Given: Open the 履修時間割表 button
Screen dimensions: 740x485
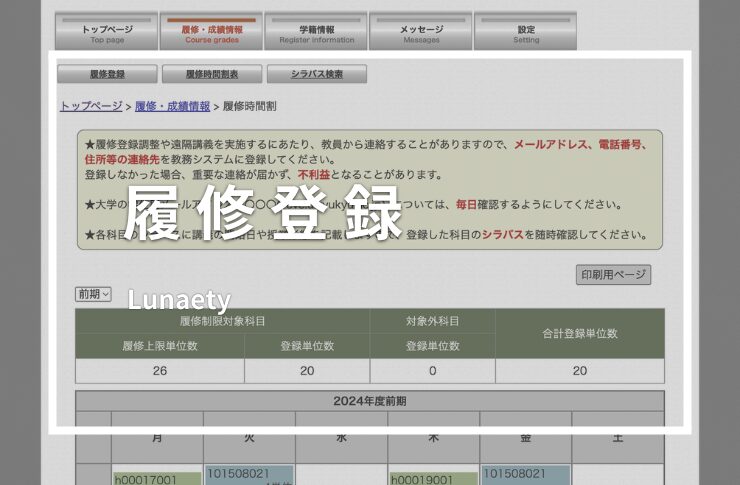Looking at the screenshot, I should point(212,74).
